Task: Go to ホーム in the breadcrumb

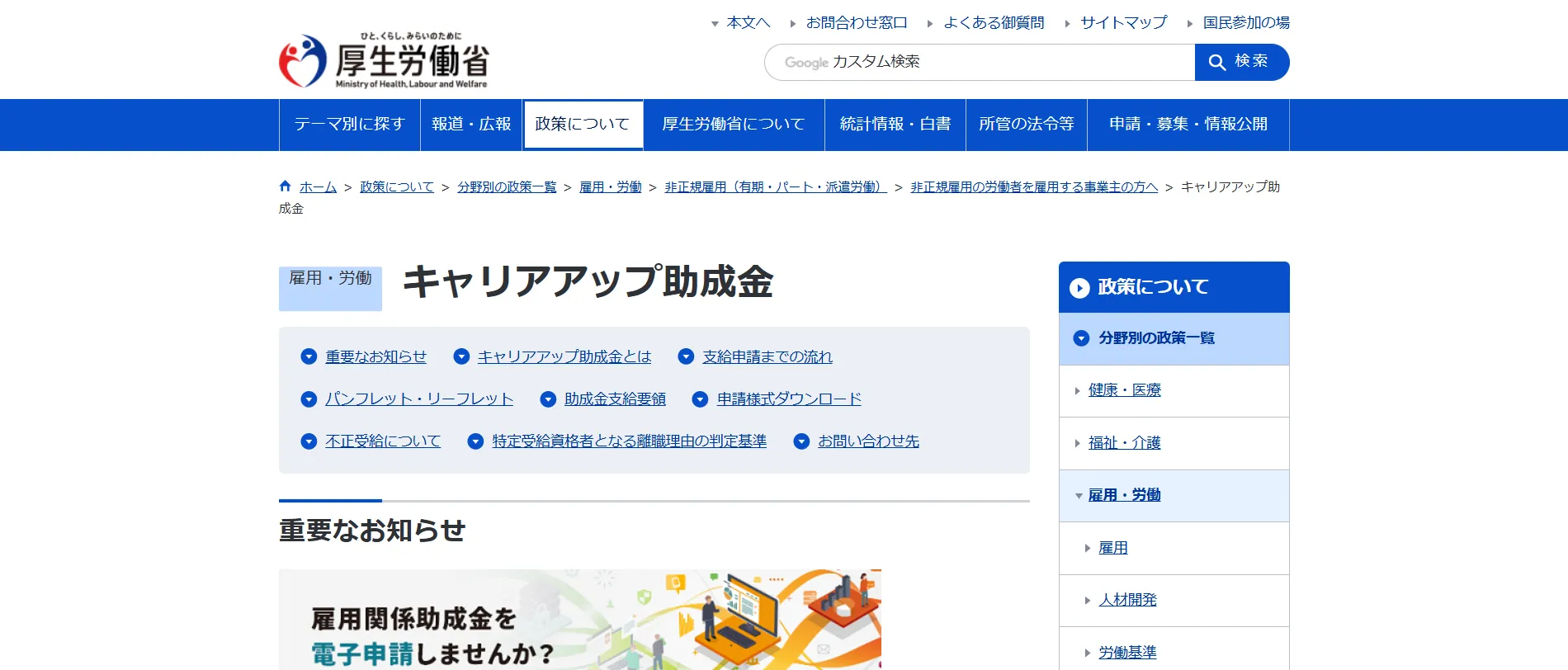Action: pyautogui.click(x=318, y=187)
